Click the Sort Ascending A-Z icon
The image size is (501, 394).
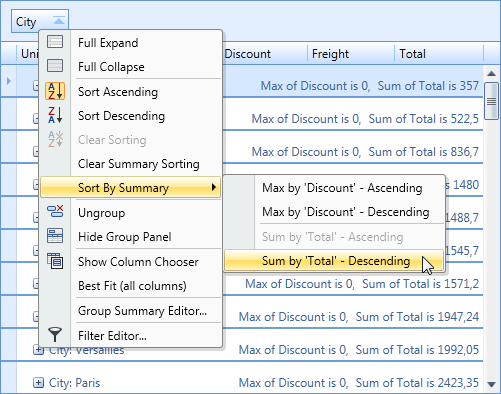[x=55, y=91]
